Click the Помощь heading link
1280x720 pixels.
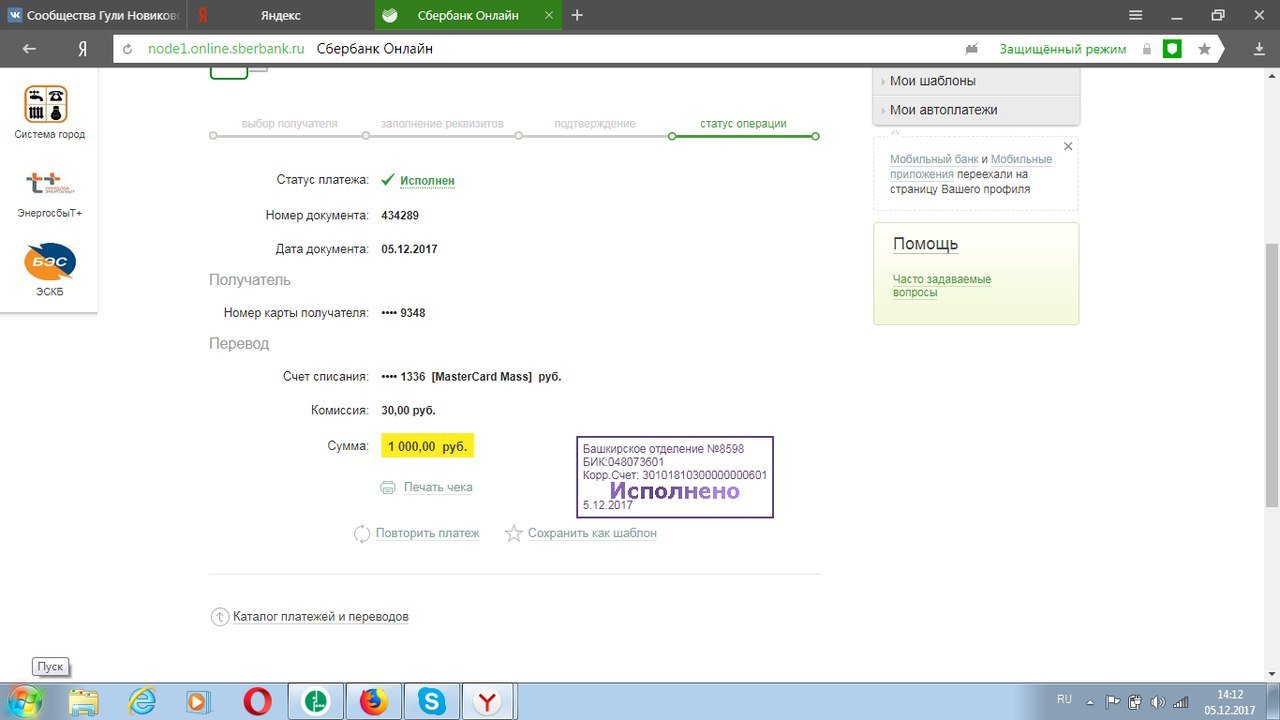click(926, 244)
